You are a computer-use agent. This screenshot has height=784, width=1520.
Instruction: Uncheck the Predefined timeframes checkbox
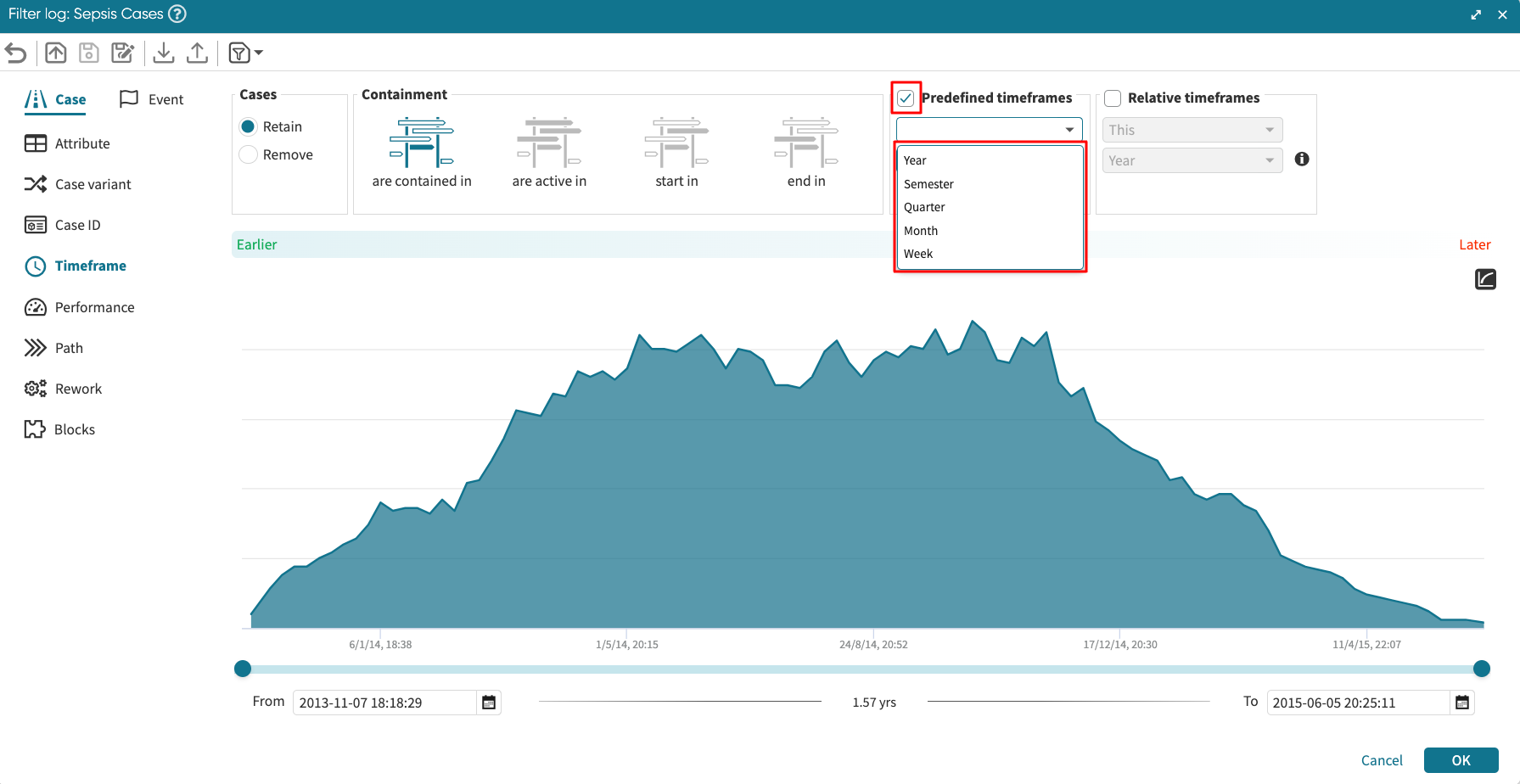tap(906, 98)
